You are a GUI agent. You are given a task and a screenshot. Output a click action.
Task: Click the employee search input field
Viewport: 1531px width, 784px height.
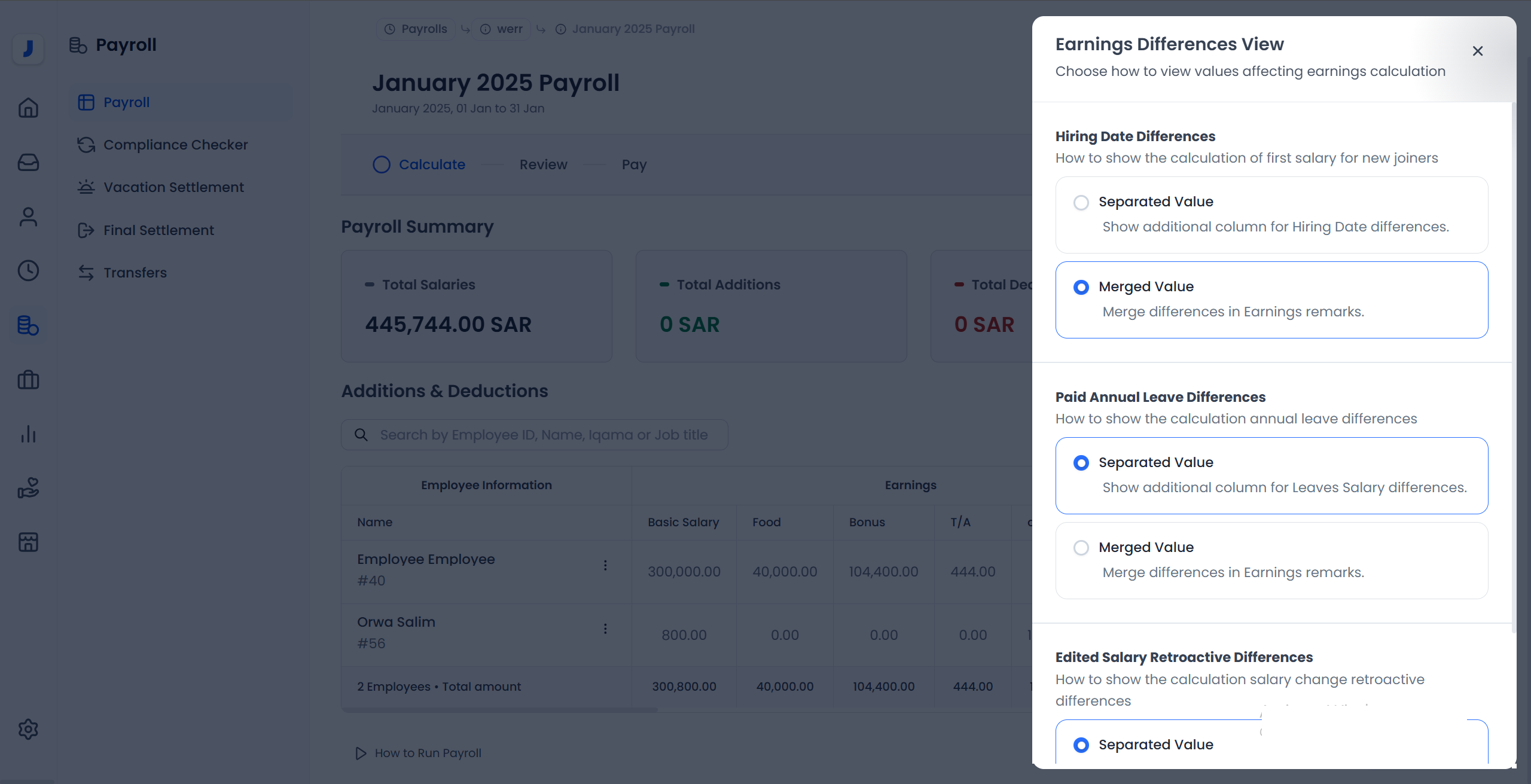(543, 435)
